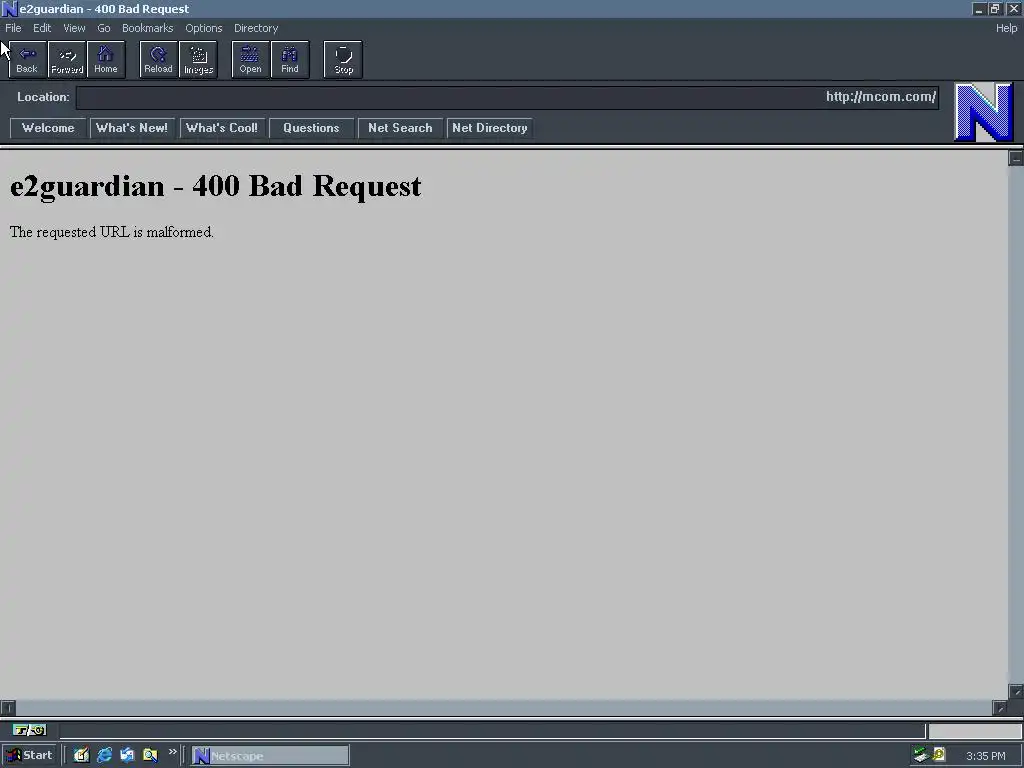Screen dimensions: 1024x768
Task: Reload the current page
Action: (x=159, y=60)
